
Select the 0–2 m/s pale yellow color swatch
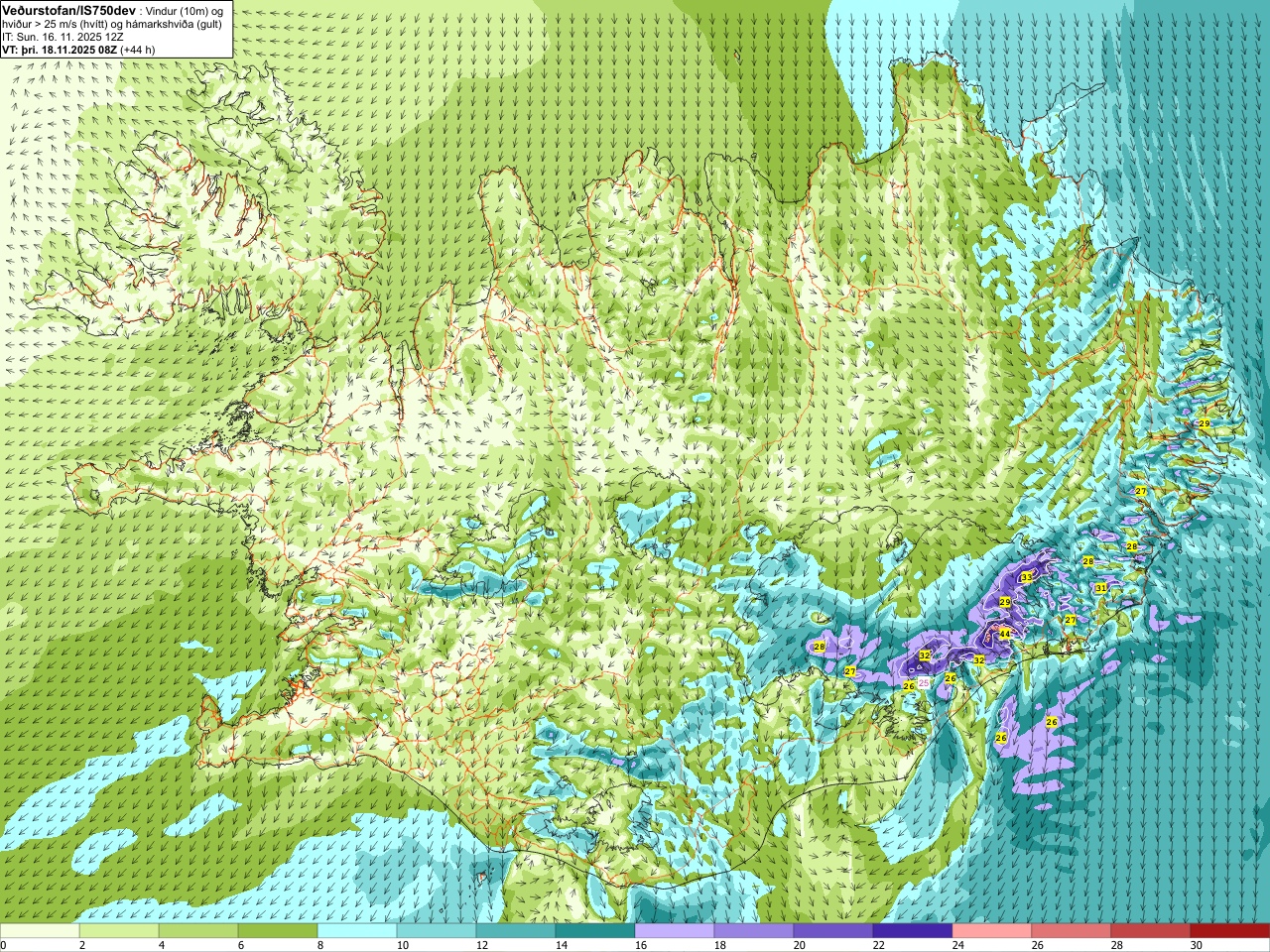tap(40, 931)
